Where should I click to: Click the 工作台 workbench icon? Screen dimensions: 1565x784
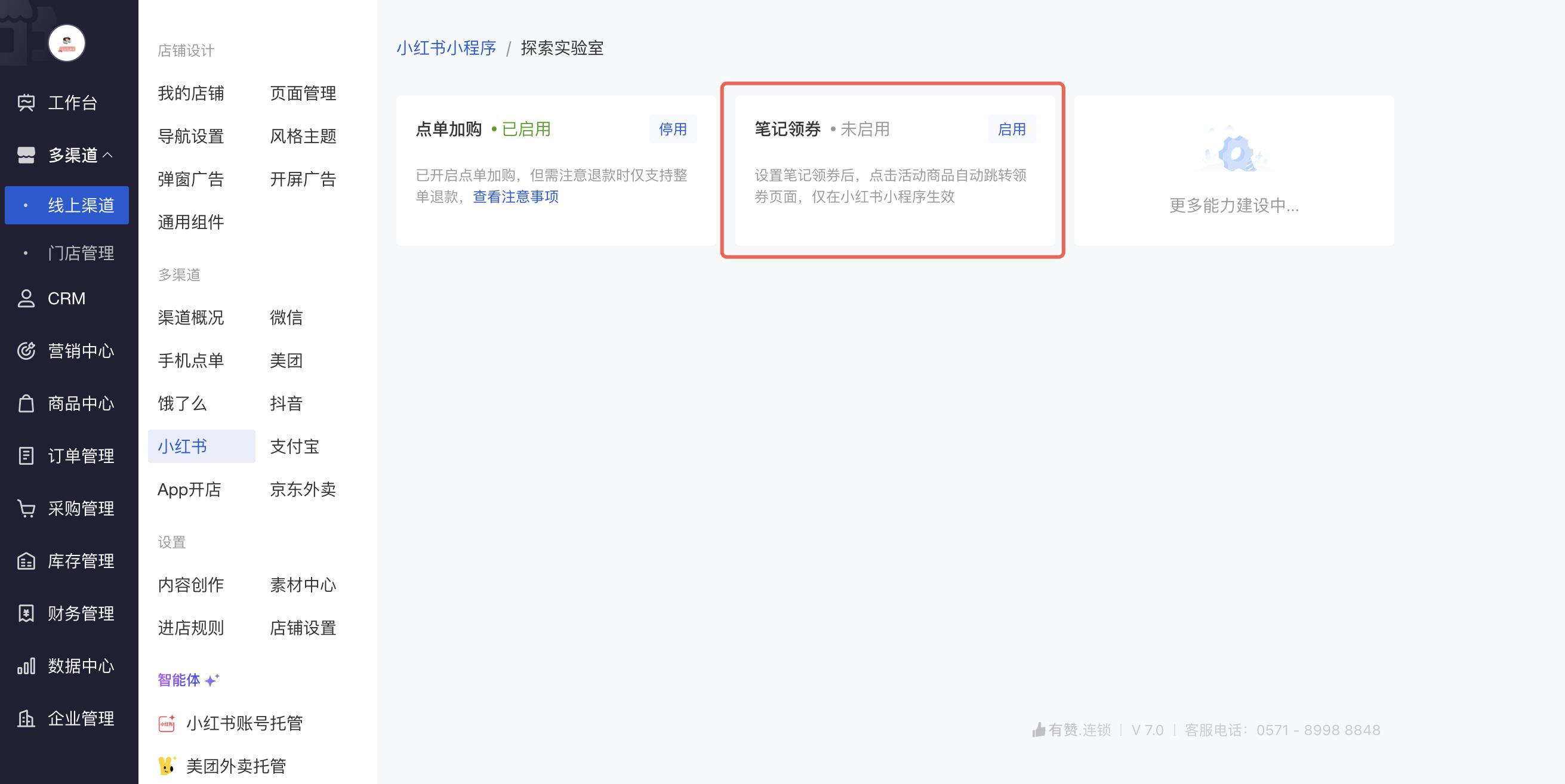click(x=26, y=103)
